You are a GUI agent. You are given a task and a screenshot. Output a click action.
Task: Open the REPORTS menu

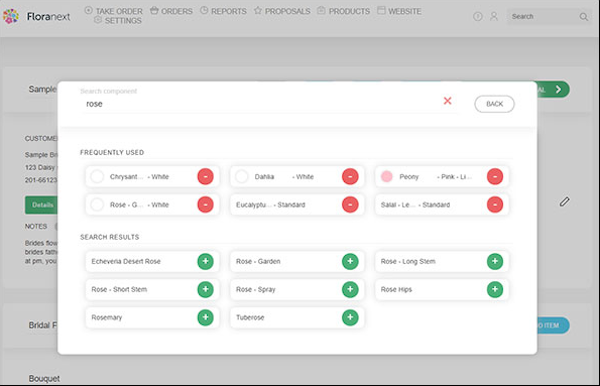(x=223, y=11)
